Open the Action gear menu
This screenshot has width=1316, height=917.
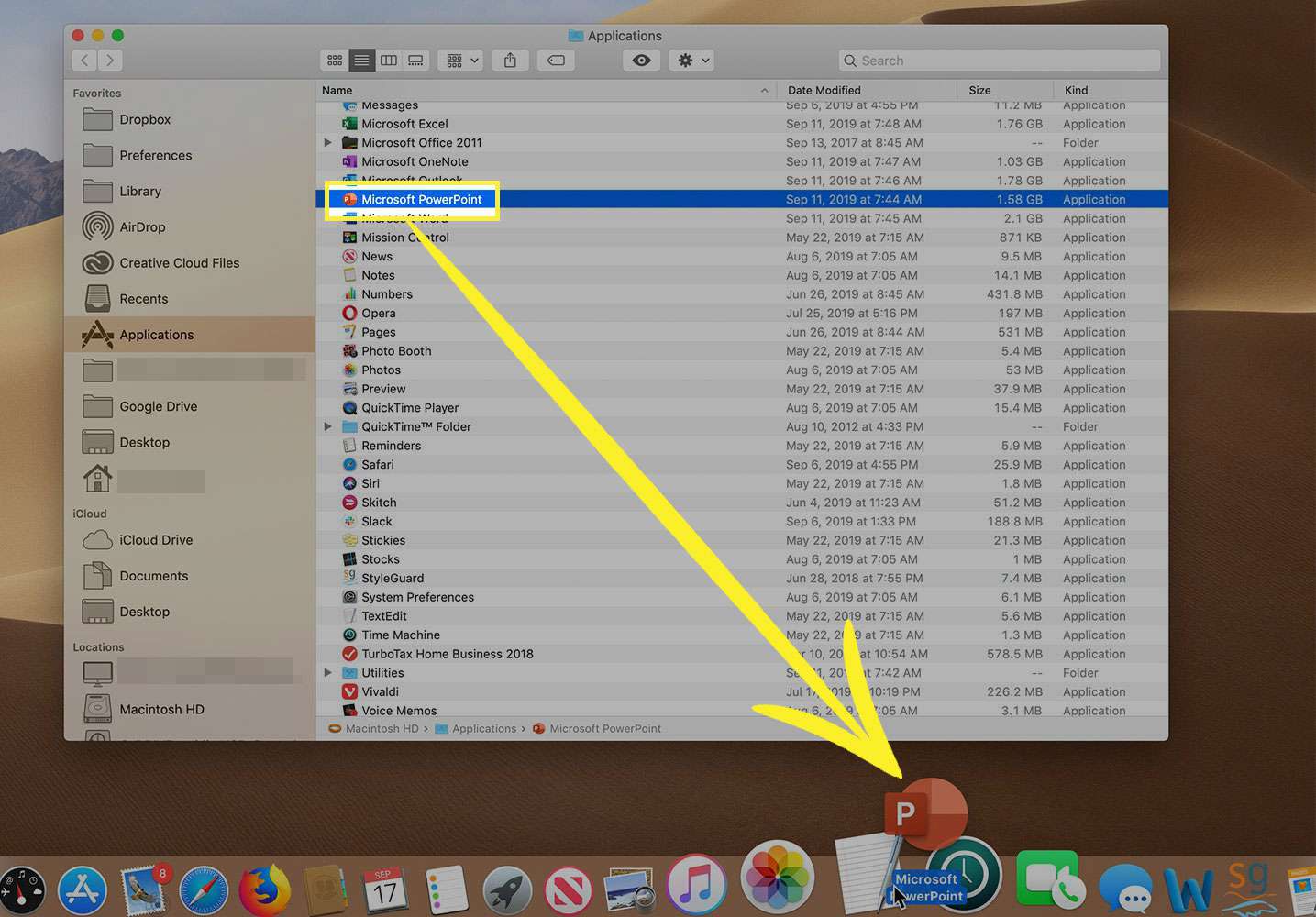[x=691, y=61]
